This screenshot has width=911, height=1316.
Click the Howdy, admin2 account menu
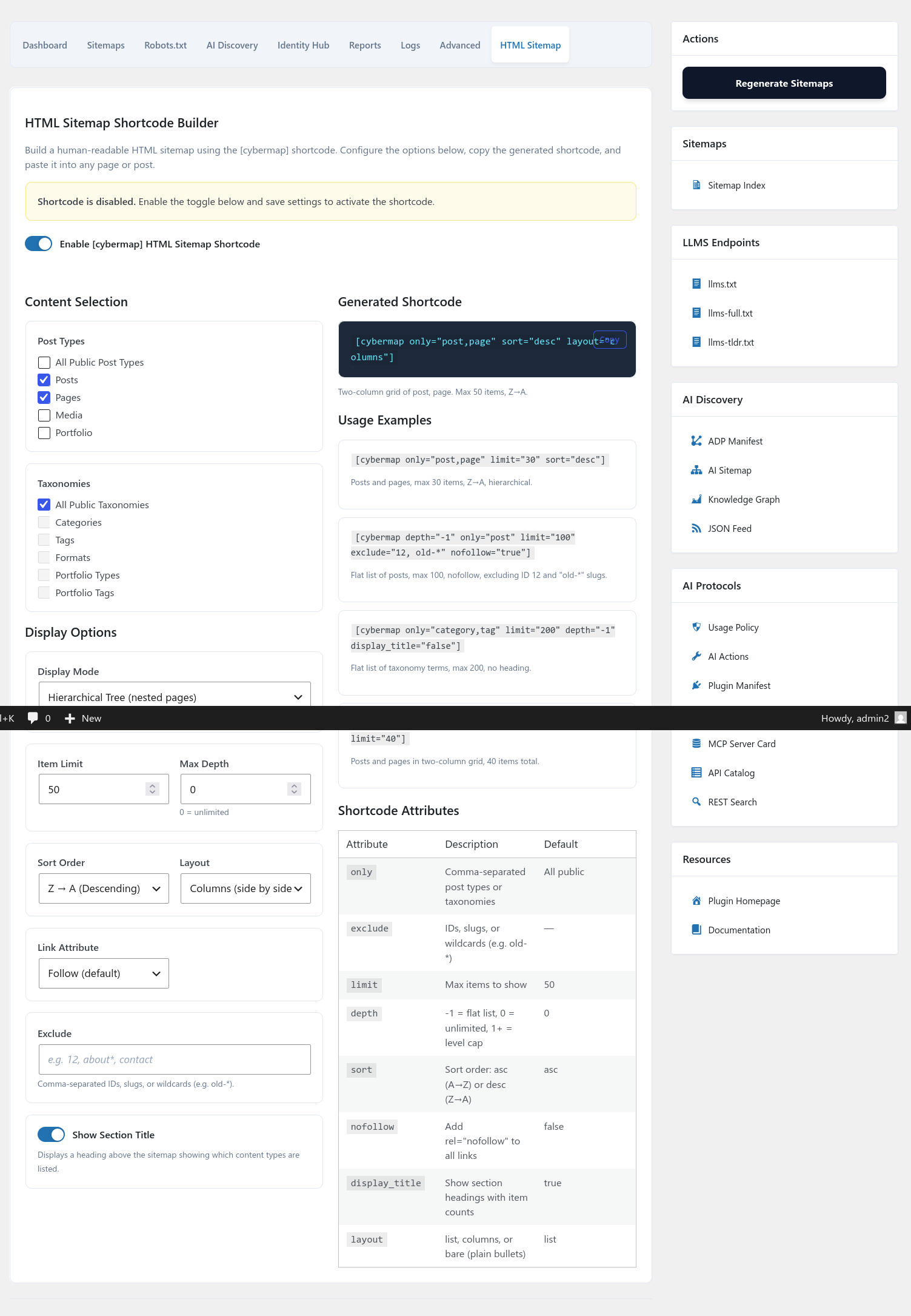(x=863, y=718)
